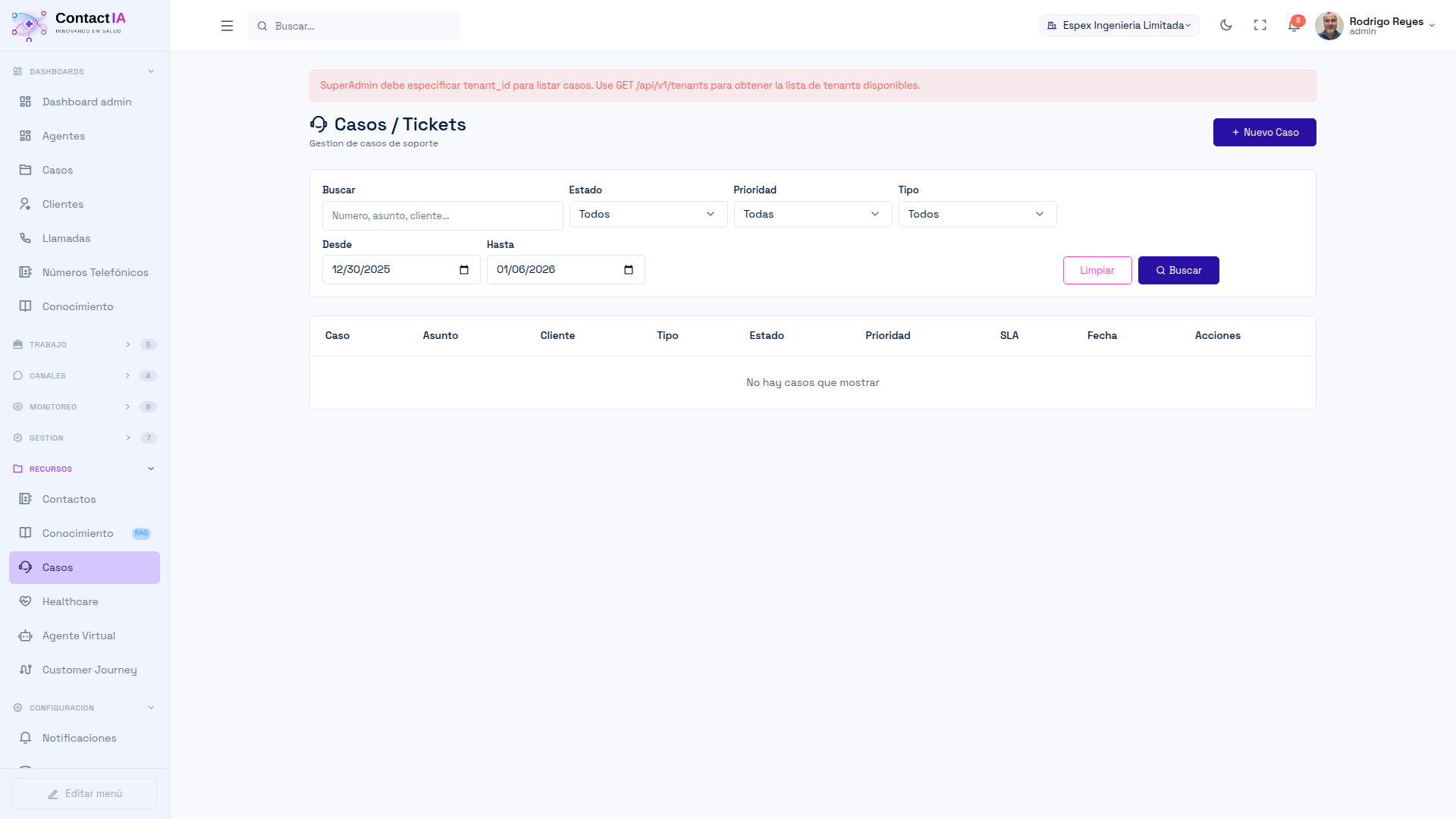
Task: Open Healthcare in sidebar
Action: pyautogui.click(x=70, y=601)
